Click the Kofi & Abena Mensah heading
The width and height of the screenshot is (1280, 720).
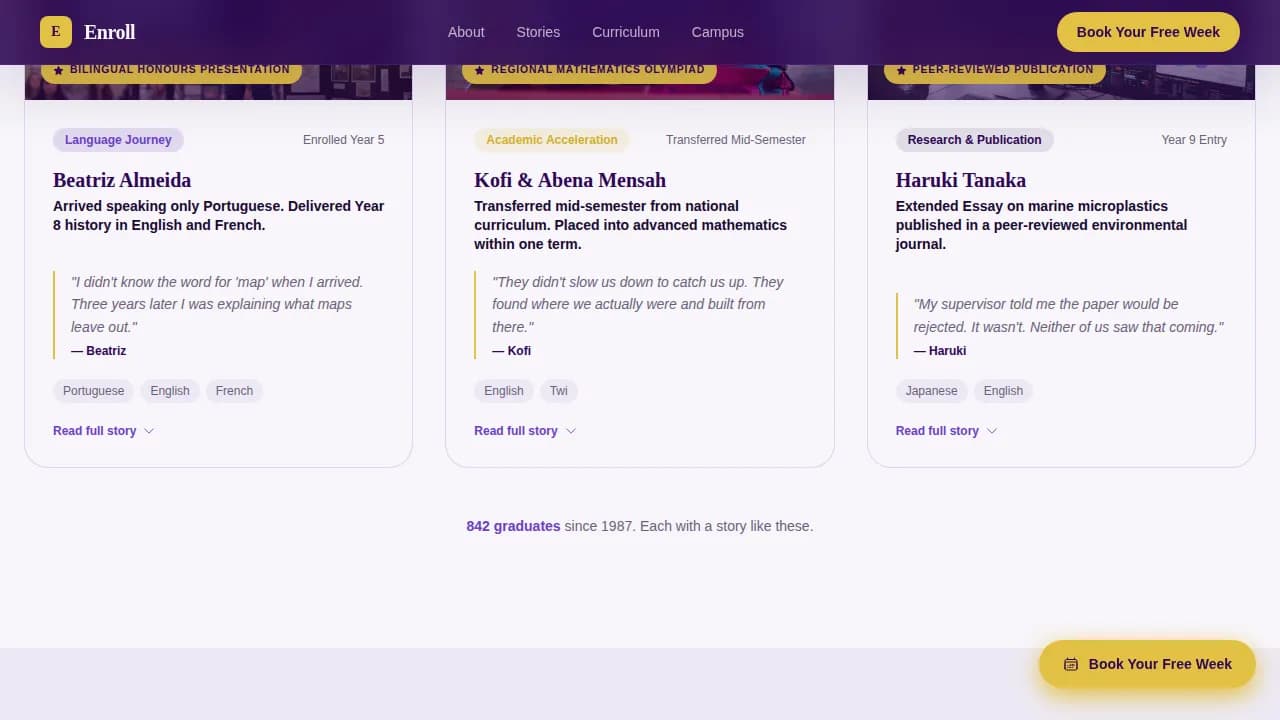click(570, 180)
